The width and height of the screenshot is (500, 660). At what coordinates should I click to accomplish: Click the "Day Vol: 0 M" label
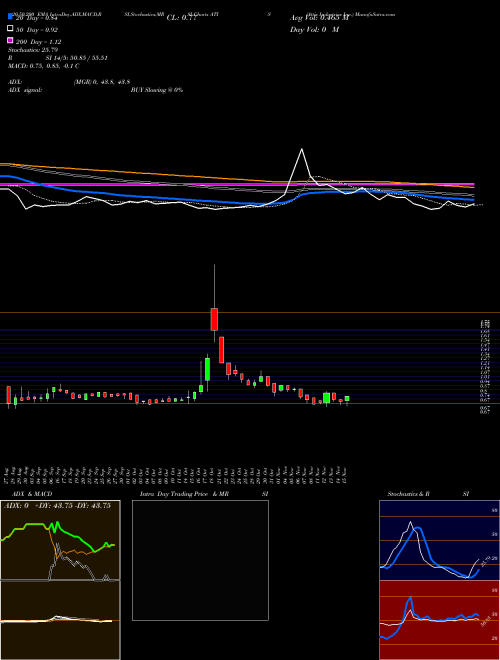click(314, 30)
